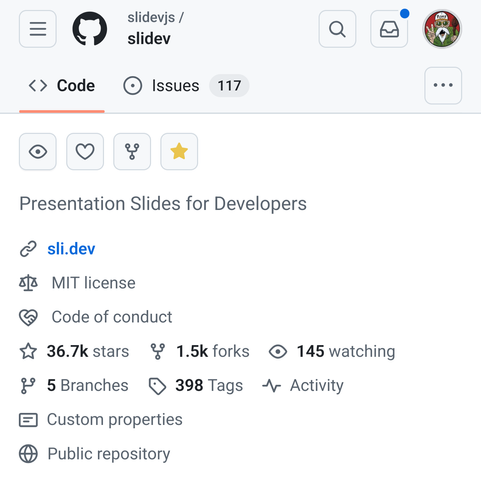
Task: Fork the repository with fork button
Action: (x=132, y=152)
